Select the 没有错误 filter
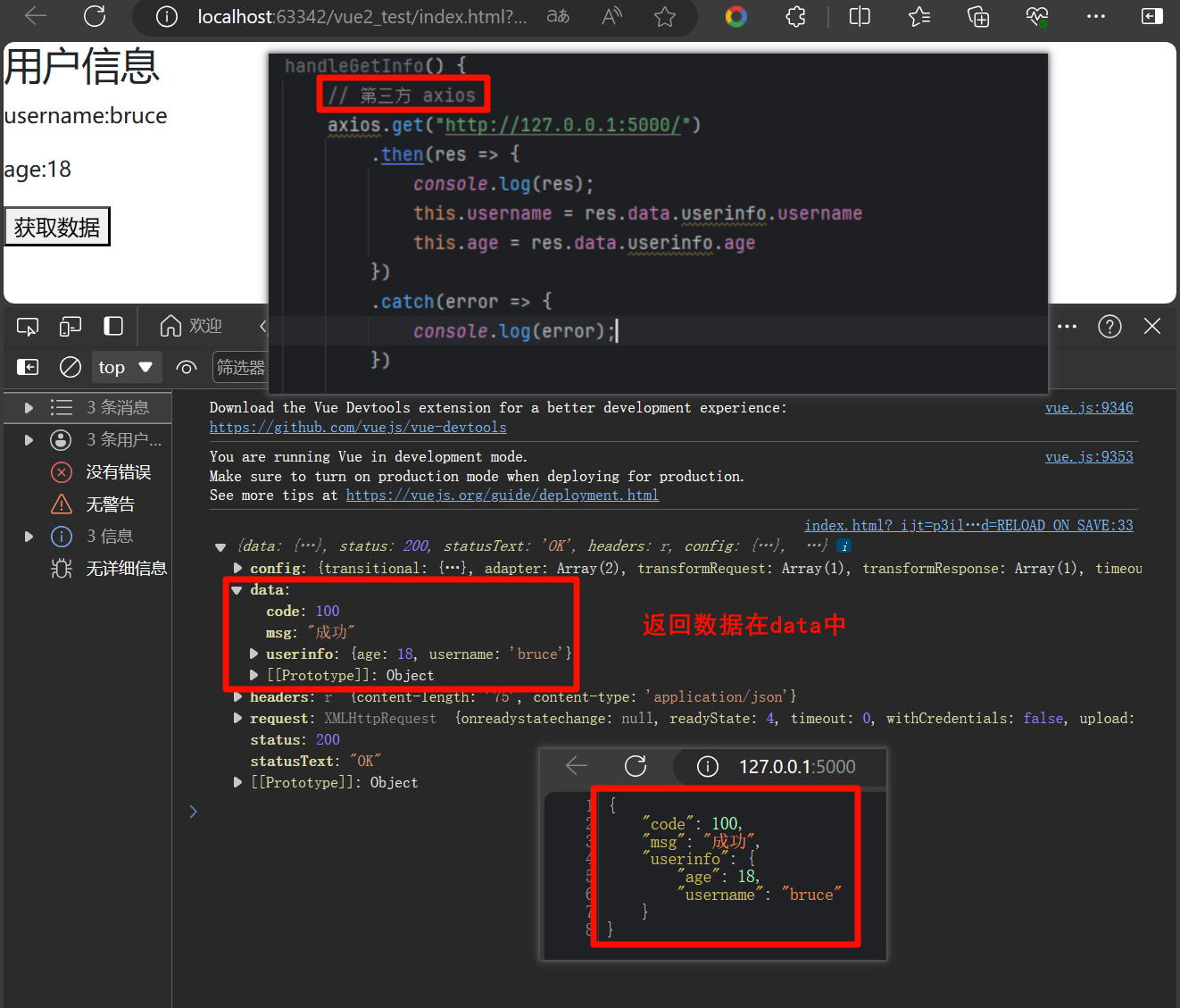1180x1008 pixels. [x=101, y=471]
